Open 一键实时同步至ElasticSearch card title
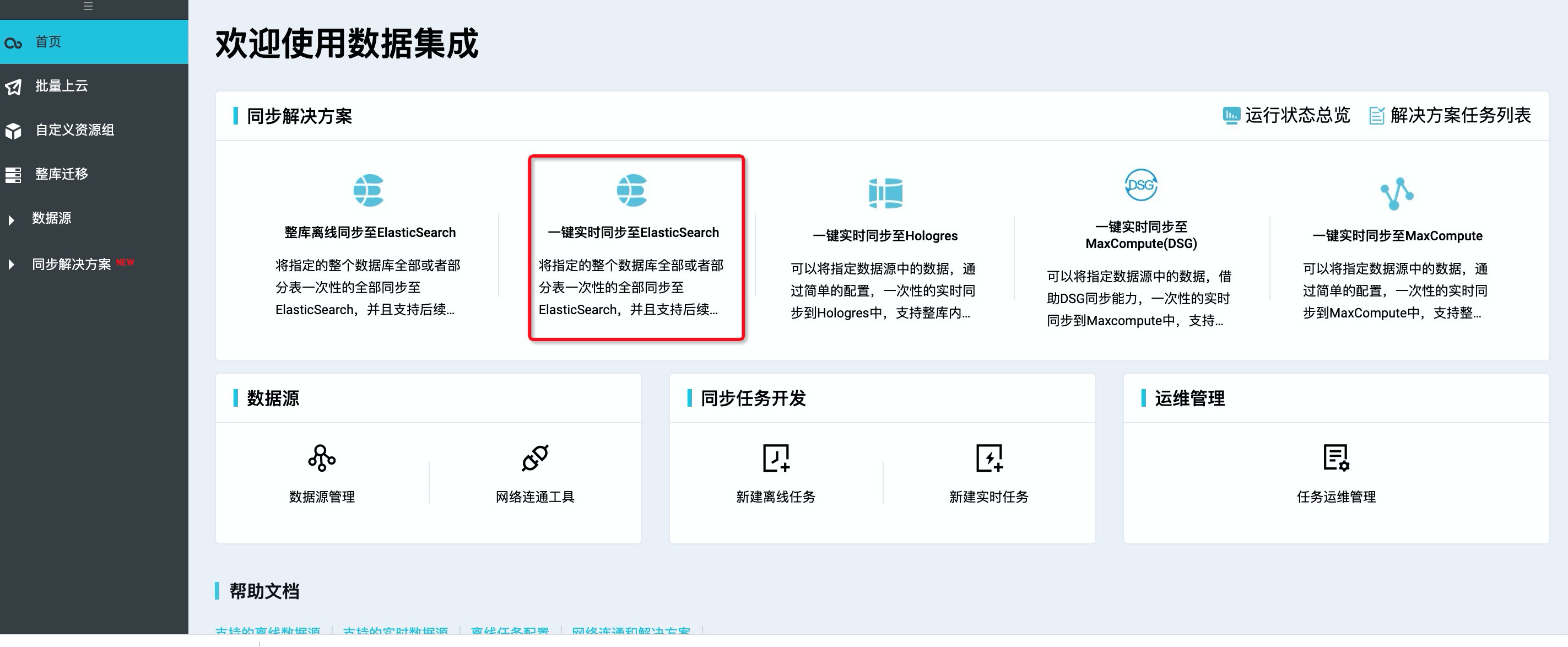This screenshot has height=647, width=1568. pos(633,233)
